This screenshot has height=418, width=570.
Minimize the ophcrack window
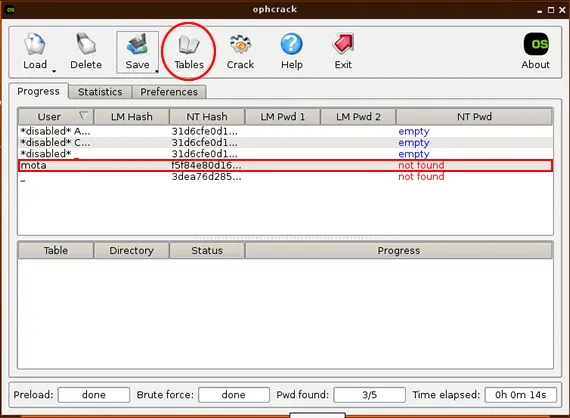[x=539, y=11]
